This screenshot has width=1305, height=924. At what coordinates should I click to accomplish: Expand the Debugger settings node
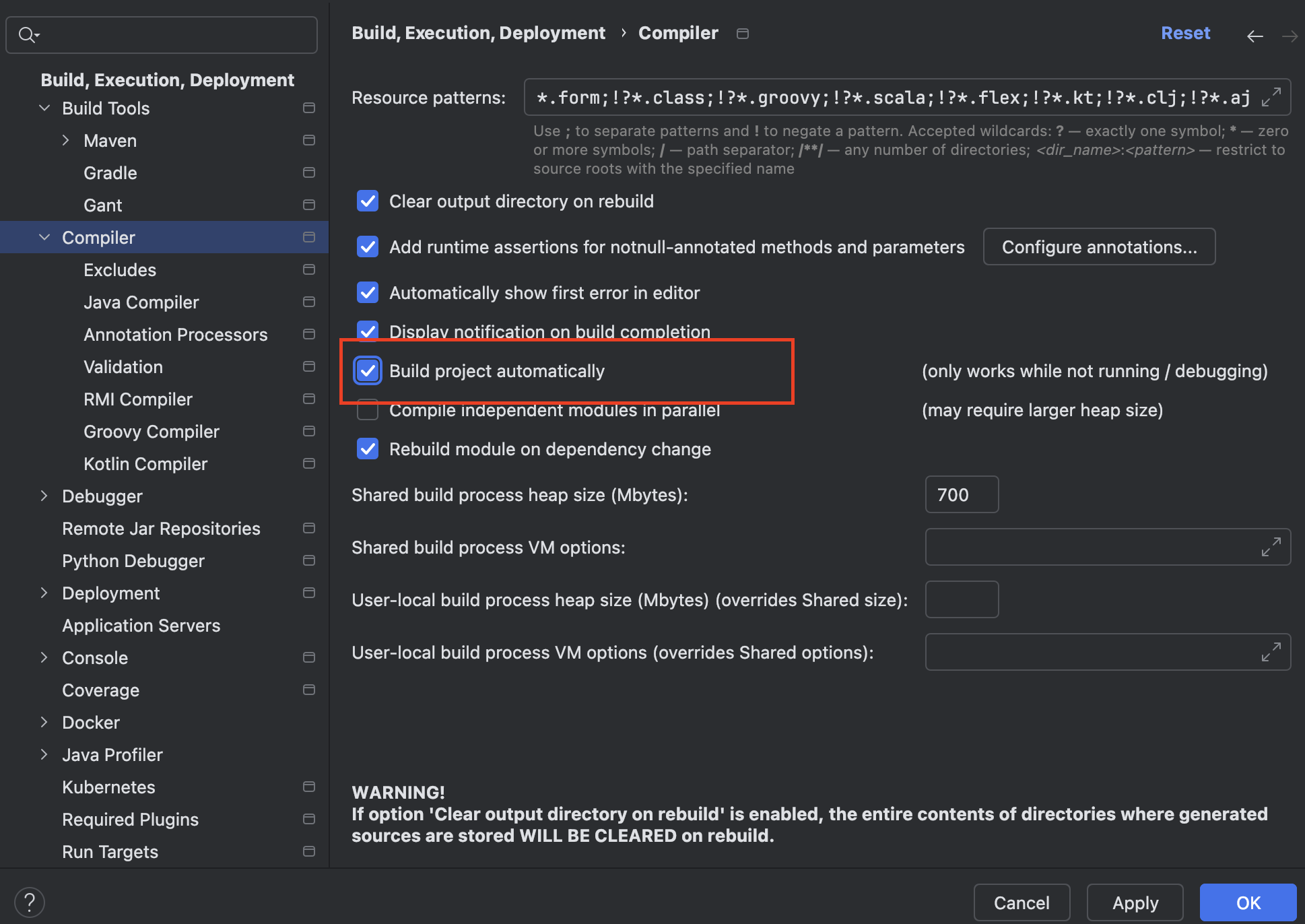(44, 496)
